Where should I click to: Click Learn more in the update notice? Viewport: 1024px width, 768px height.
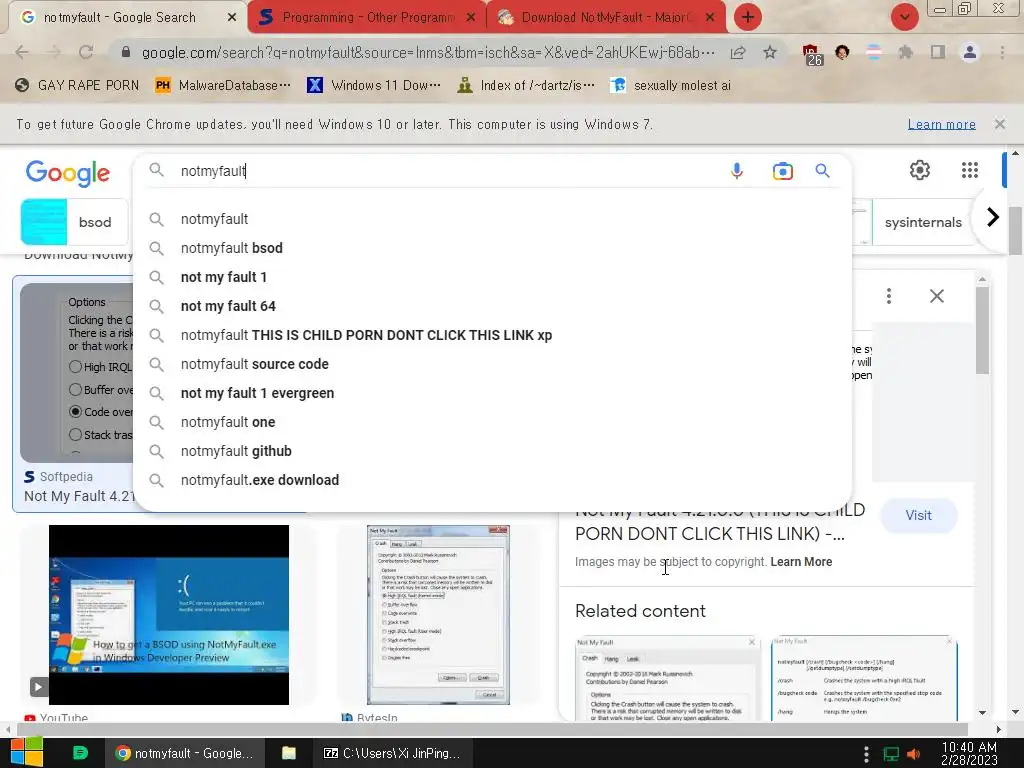pos(941,124)
